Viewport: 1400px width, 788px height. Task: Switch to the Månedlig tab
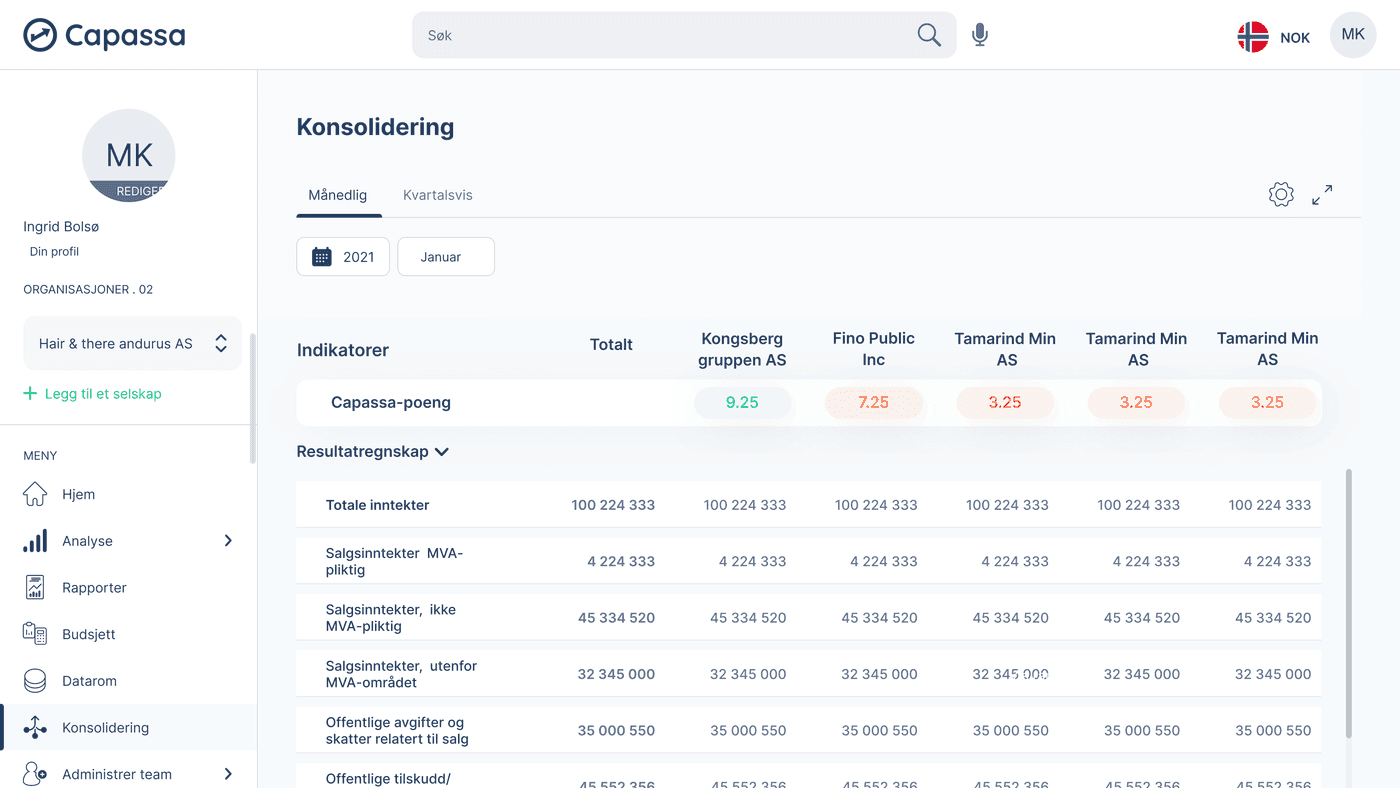point(338,195)
